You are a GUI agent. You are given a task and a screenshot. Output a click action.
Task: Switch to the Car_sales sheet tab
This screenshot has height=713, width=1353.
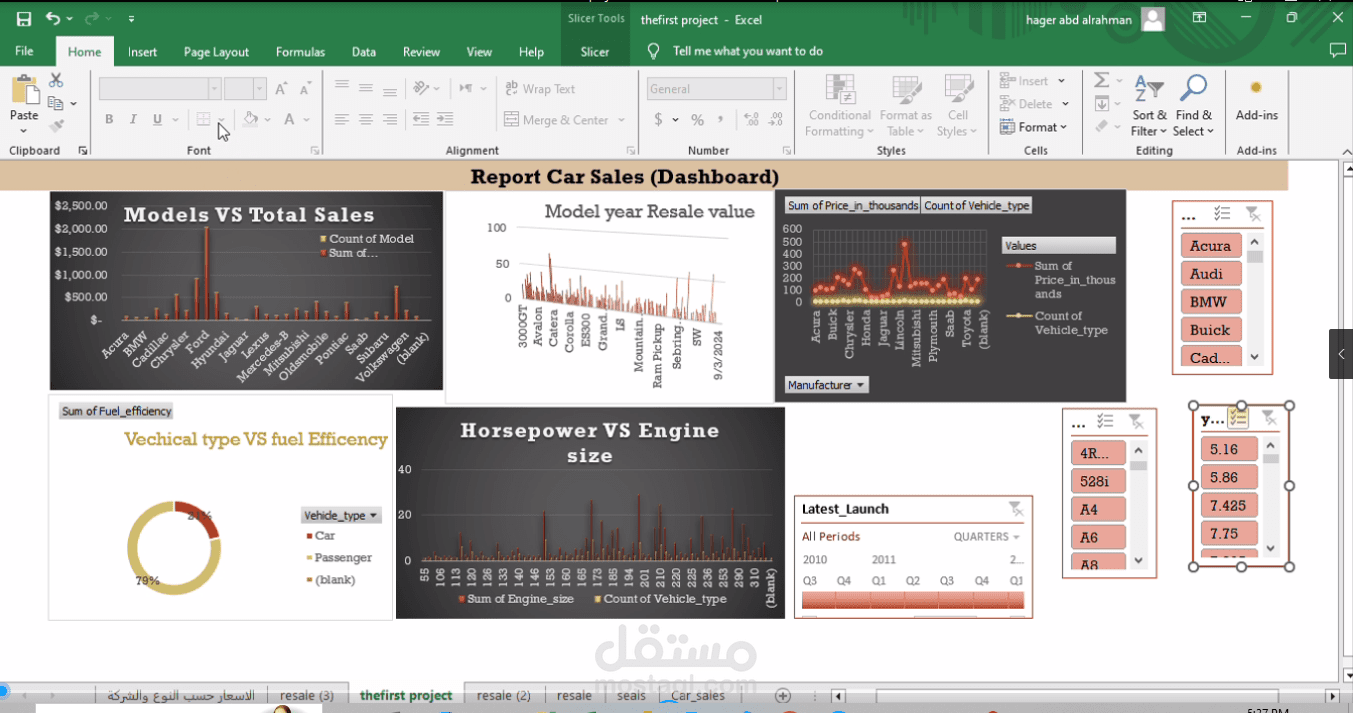click(x=698, y=696)
